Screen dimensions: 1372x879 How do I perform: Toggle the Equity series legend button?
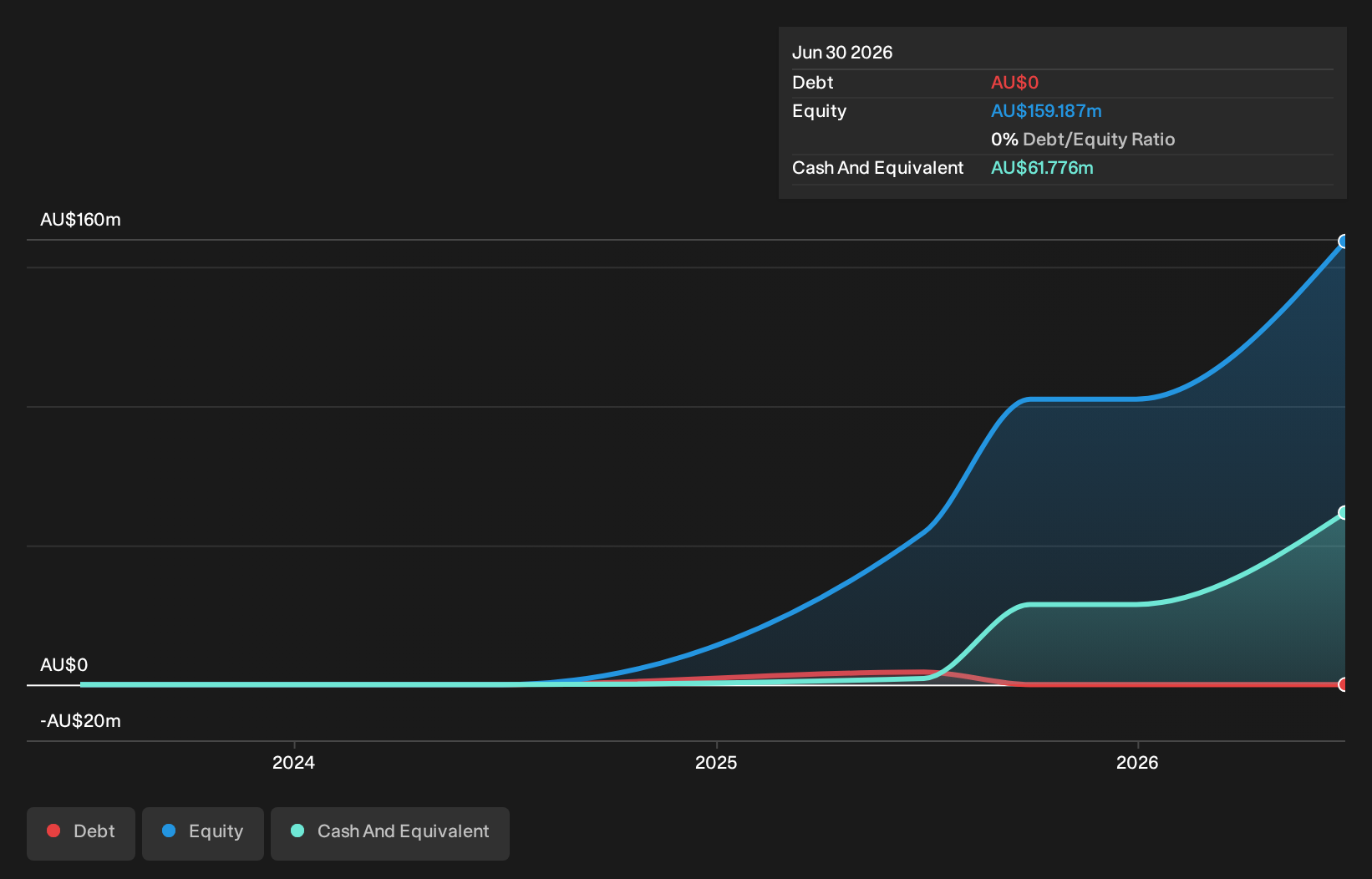pos(203,833)
